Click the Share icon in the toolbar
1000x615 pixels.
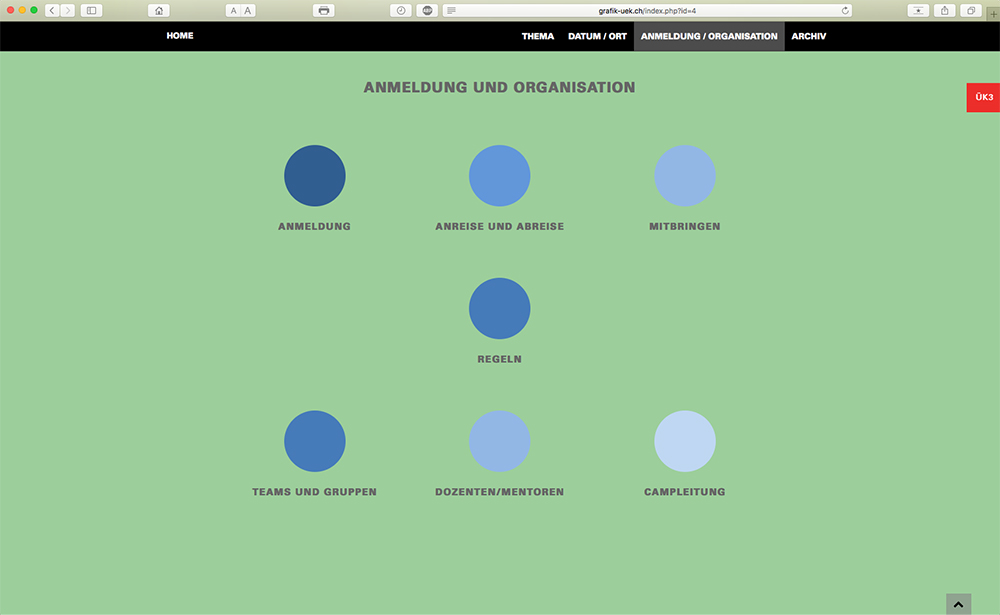point(945,10)
